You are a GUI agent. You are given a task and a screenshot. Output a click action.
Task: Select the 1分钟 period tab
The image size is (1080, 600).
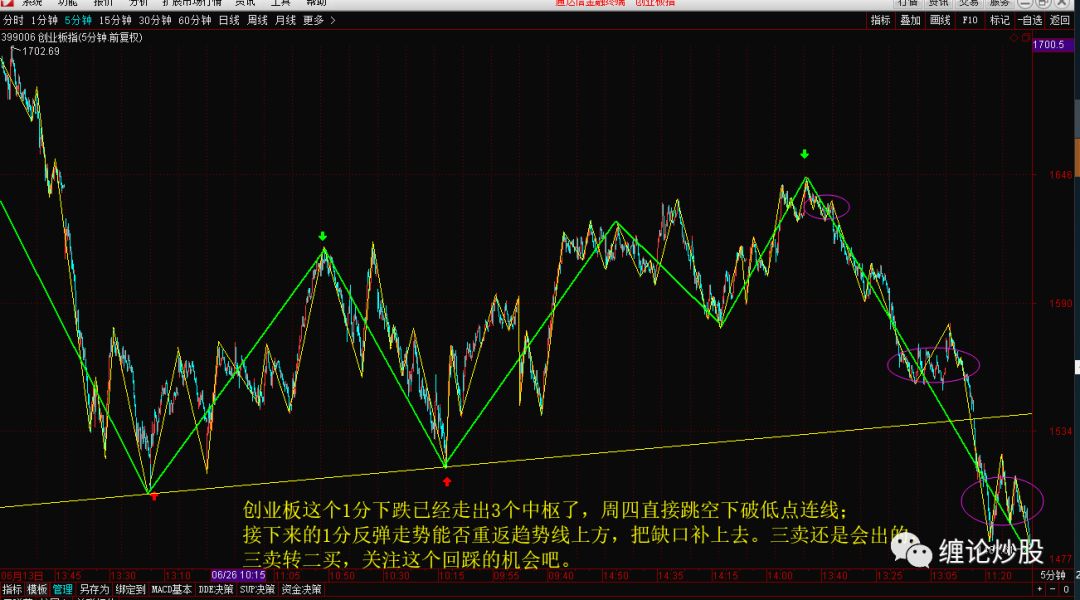click(44, 21)
